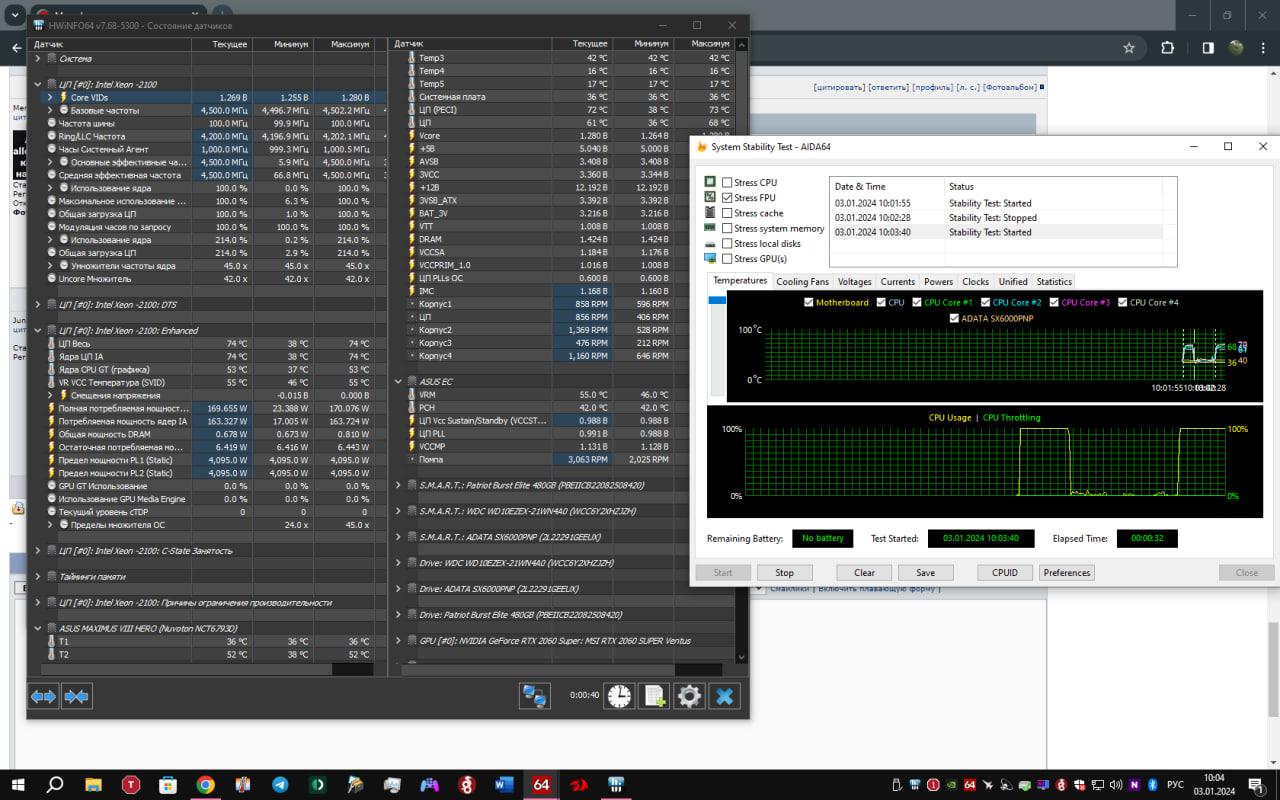Image resolution: width=1280 pixels, height=800 pixels.
Task: Enable Stress GPU(s) checkbox
Action: click(x=727, y=259)
